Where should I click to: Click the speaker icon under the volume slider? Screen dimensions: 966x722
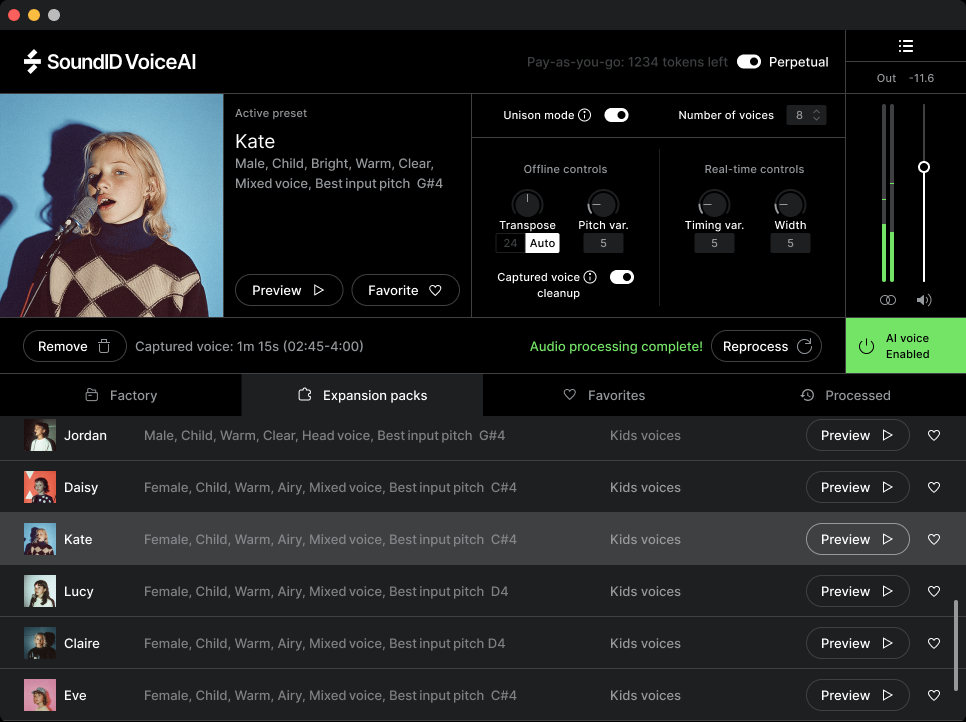coord(923,299)
